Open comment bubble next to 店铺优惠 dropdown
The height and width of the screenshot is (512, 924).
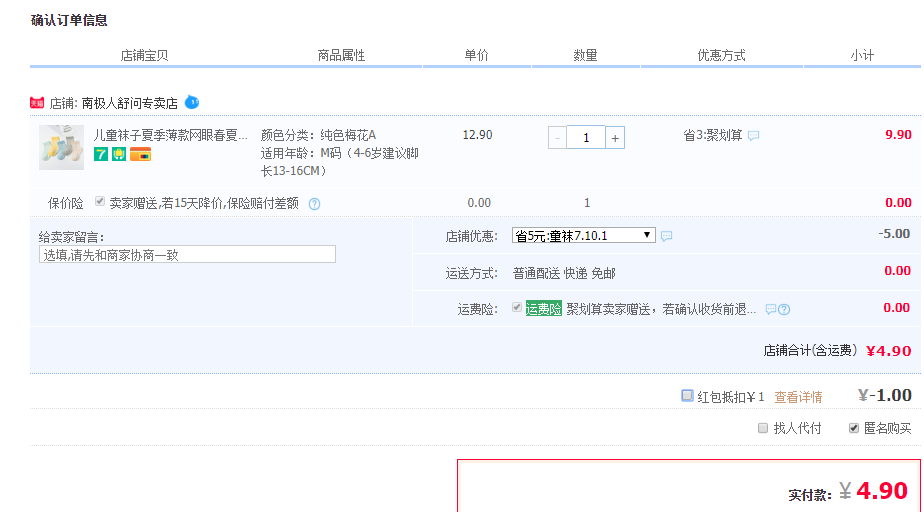coord(666,236)
